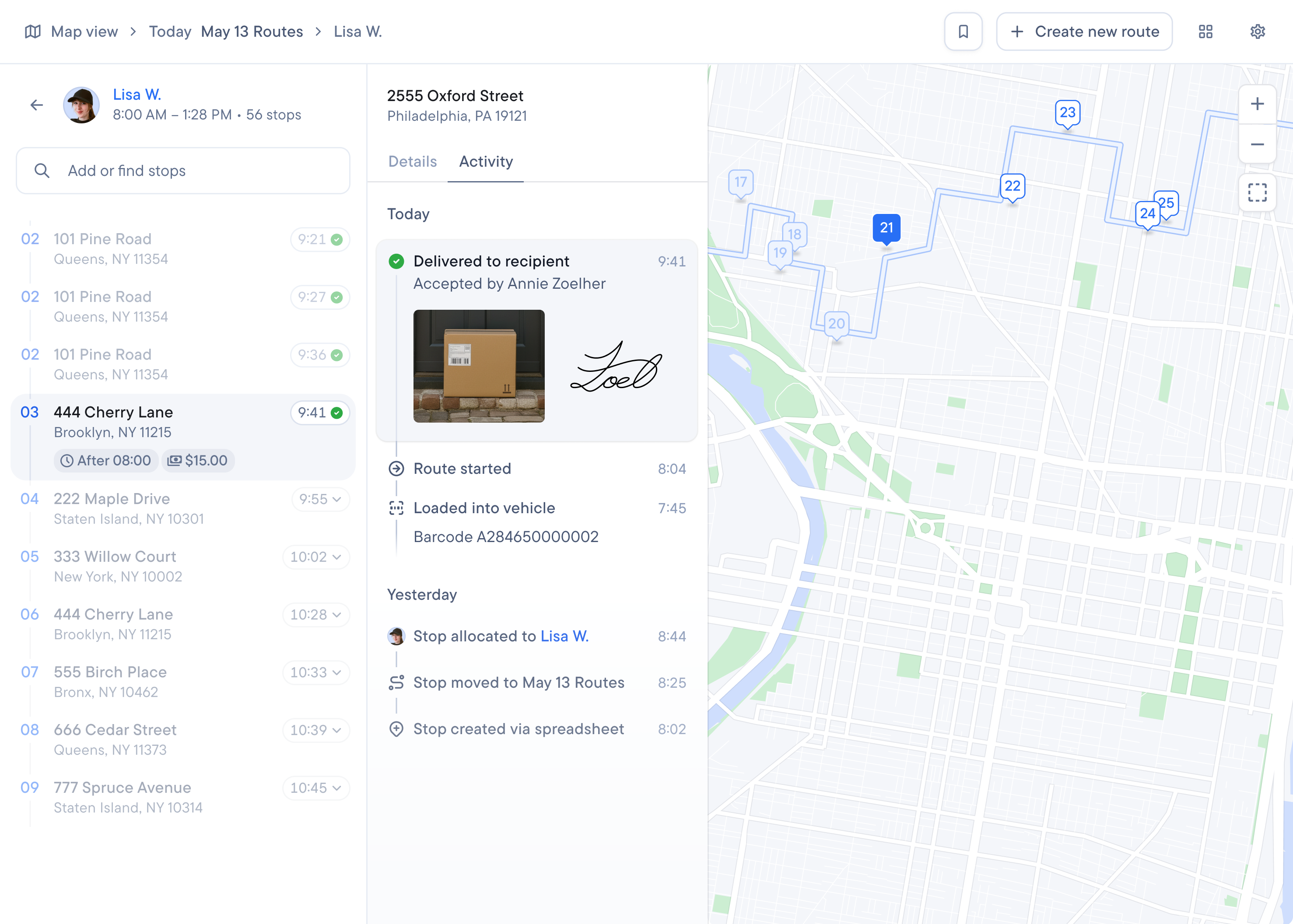This screenshot has width=1293, height=924.
Task: Click the Loaded into vehicle scan icon
Action: coord(396,508)
